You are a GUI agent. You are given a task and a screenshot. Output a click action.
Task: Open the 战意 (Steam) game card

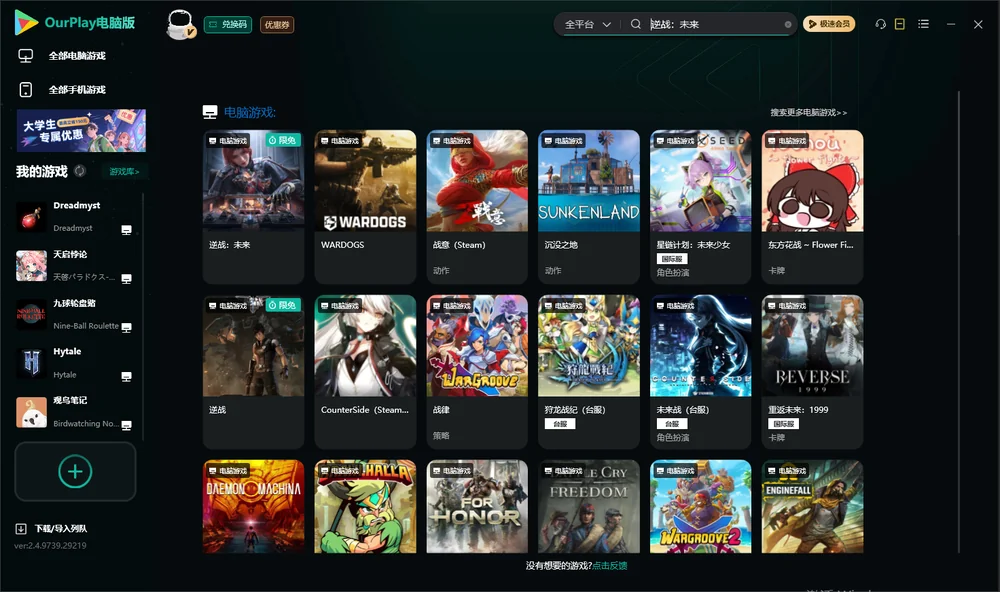(x=477, y=207)
